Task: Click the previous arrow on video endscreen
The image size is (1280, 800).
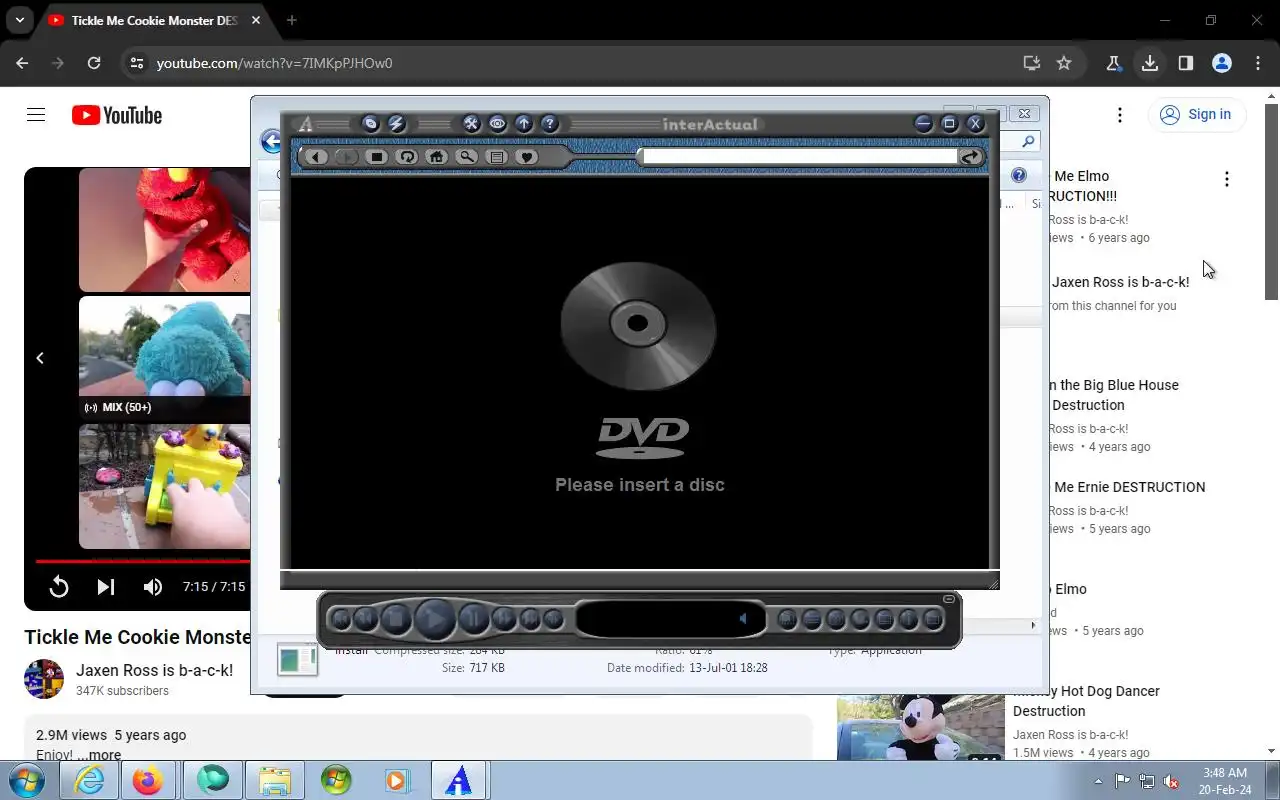Action: 40,358
